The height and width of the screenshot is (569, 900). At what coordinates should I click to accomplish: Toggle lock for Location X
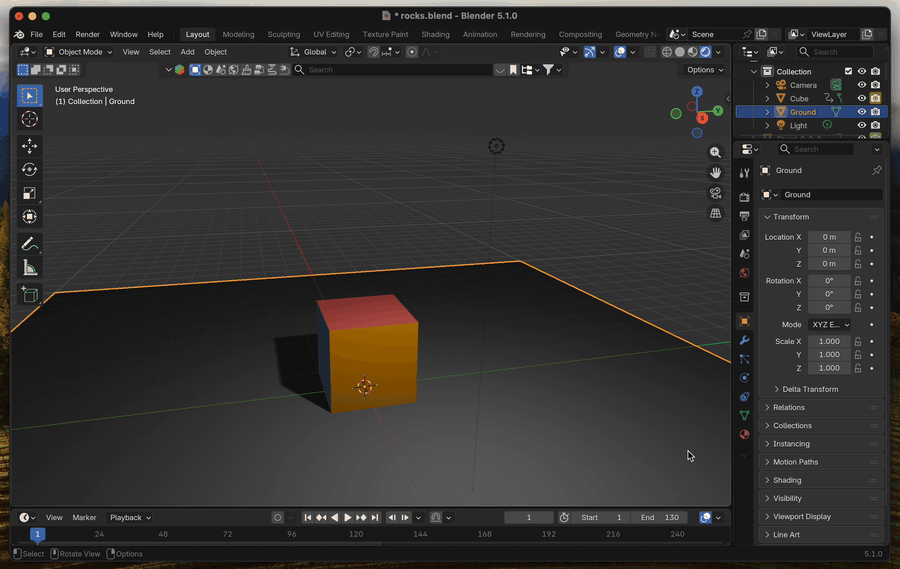[858, 237]
